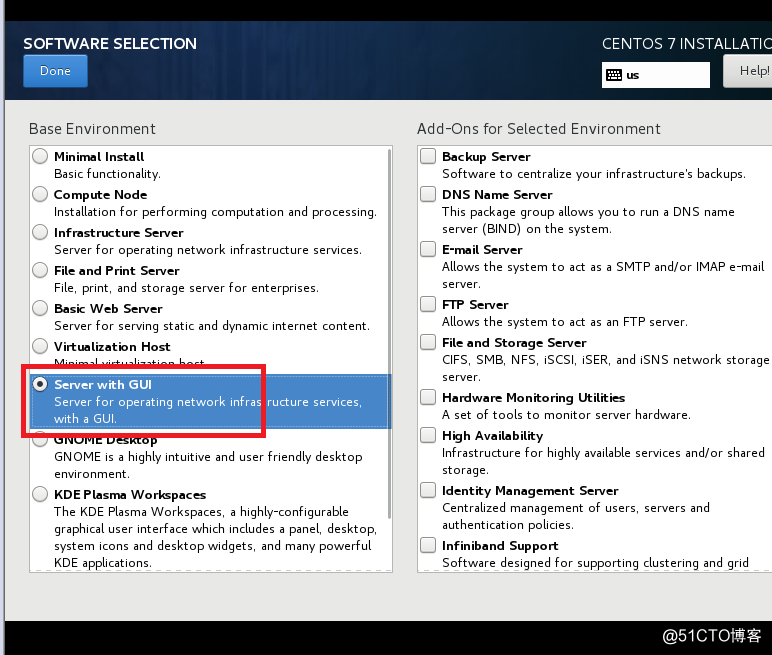Click the blue Done button
772x655 pixels.
pyautogui.click(x=55, y=71)
